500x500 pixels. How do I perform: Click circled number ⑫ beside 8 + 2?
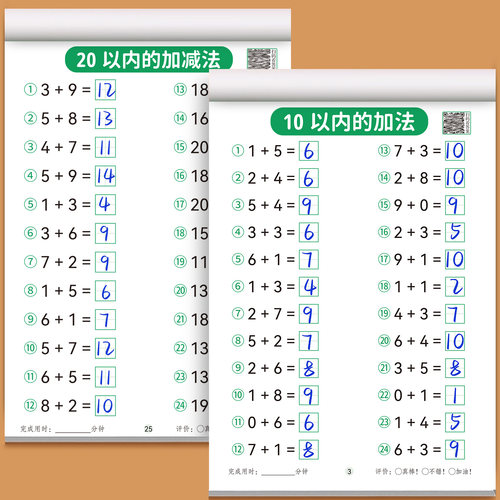click(x=30, y=406)
